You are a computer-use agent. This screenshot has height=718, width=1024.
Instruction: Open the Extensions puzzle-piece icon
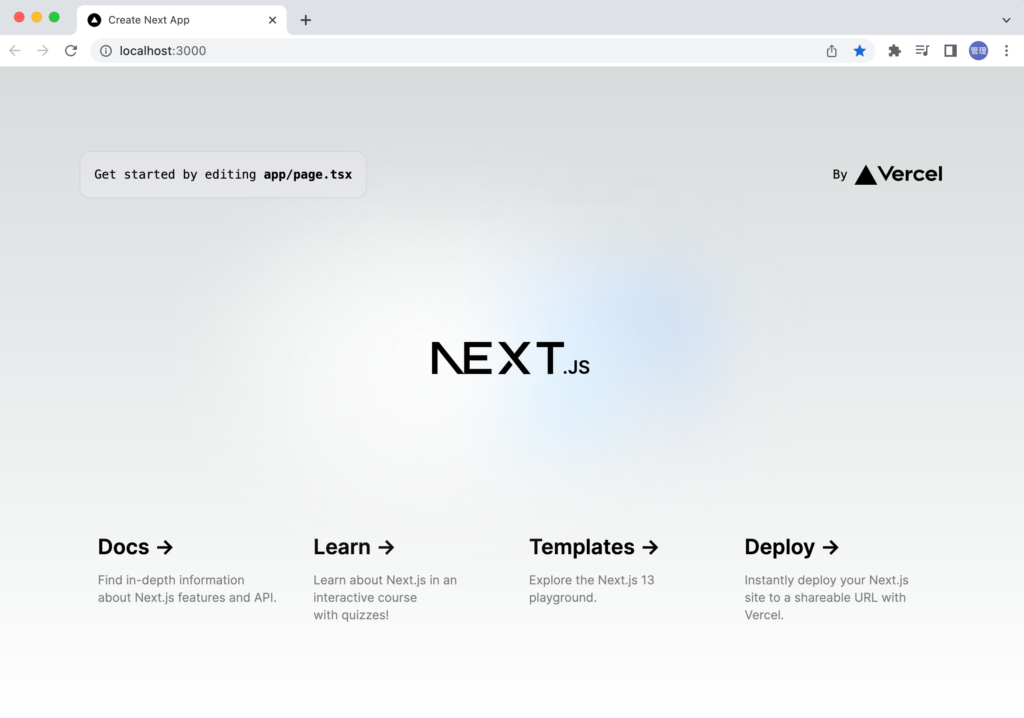tap(894, 50)
